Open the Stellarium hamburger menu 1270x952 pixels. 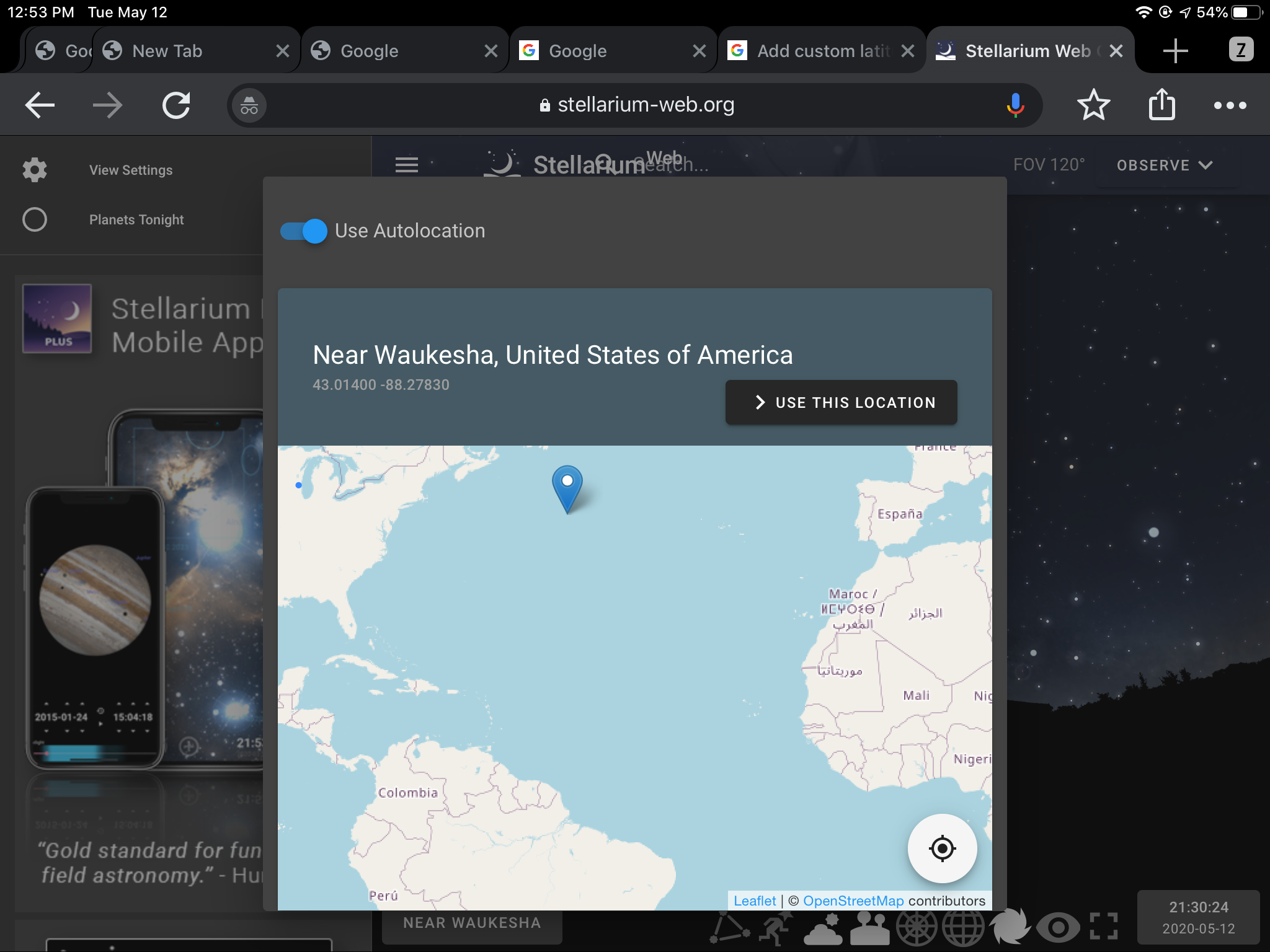click(407, 165)
